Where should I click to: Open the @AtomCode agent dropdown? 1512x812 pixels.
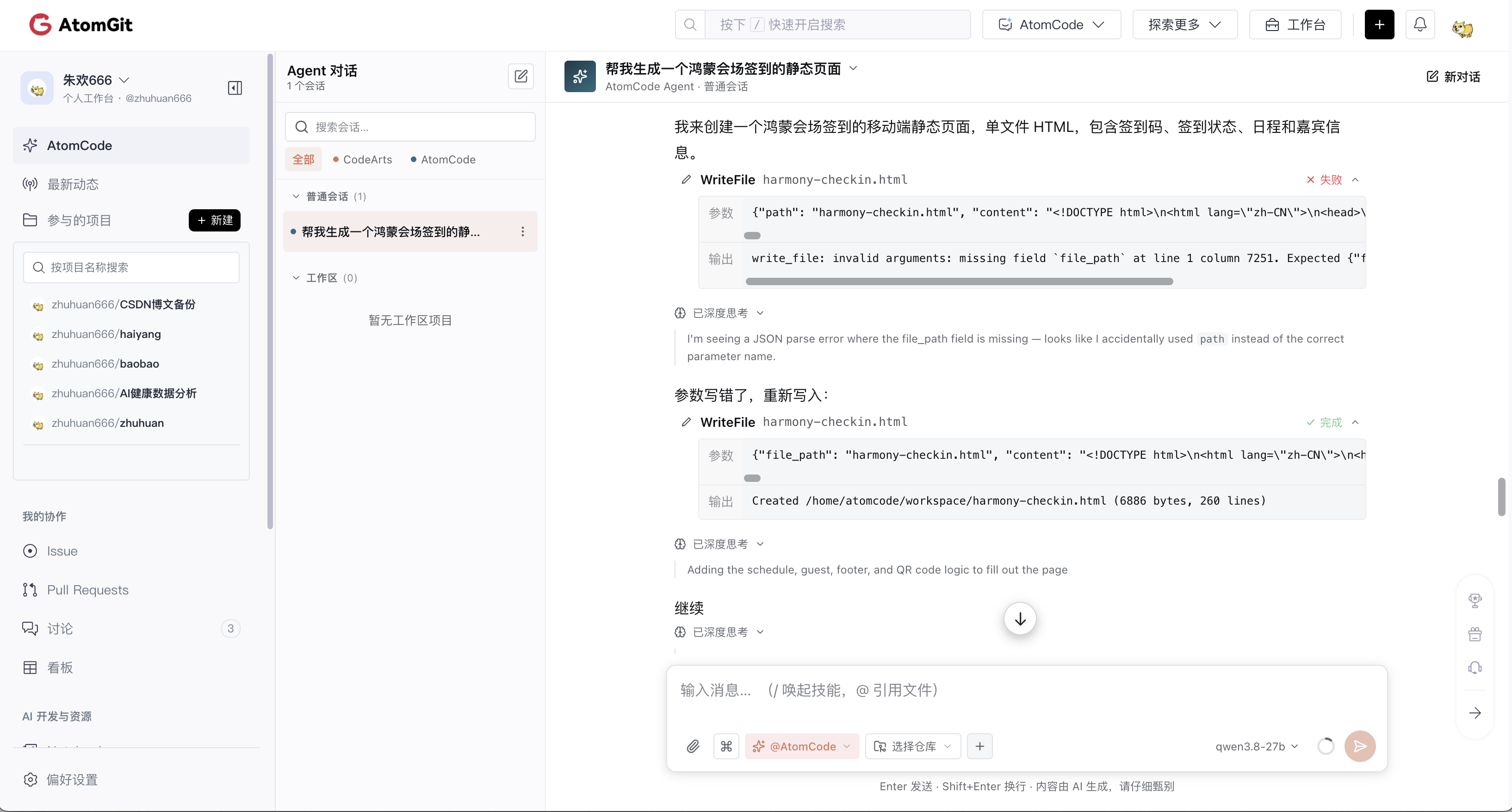[x=802, y=746]
